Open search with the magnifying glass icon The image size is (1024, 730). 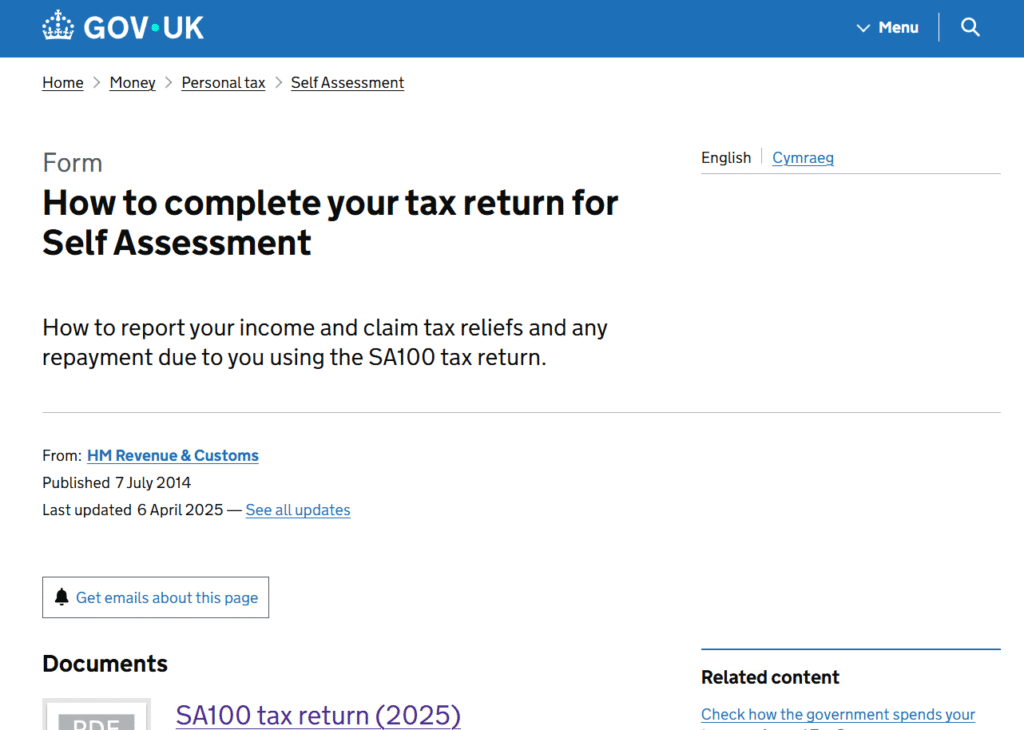coord(970,27)
